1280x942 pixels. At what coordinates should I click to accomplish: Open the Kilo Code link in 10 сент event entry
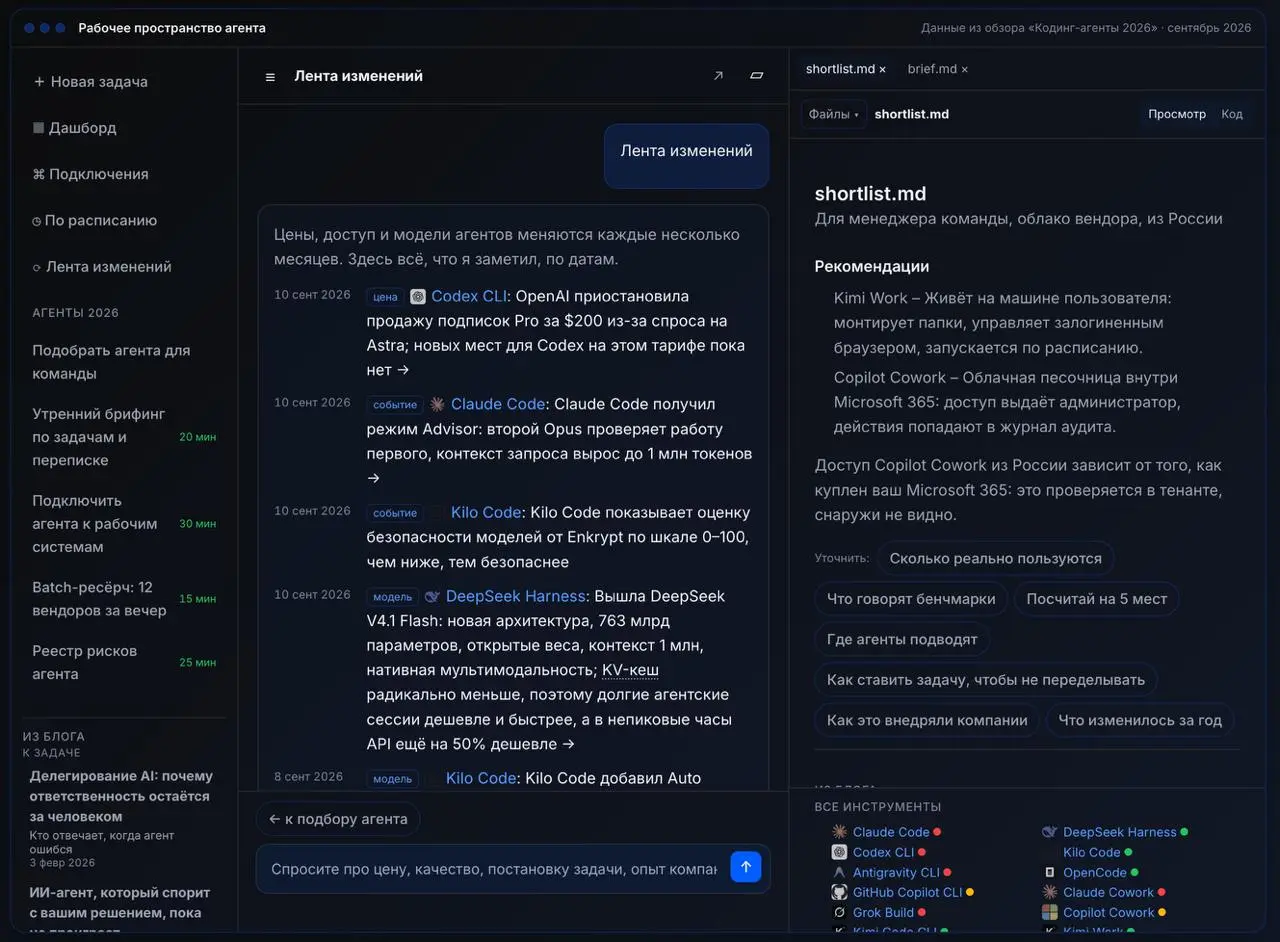tap(486, 513)
